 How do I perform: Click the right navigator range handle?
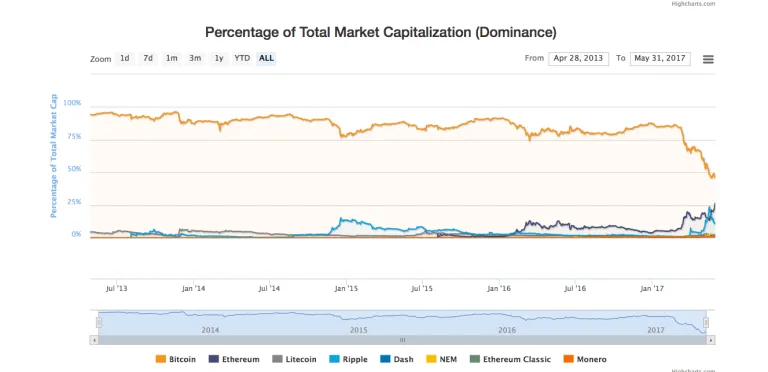coord(706,323)
